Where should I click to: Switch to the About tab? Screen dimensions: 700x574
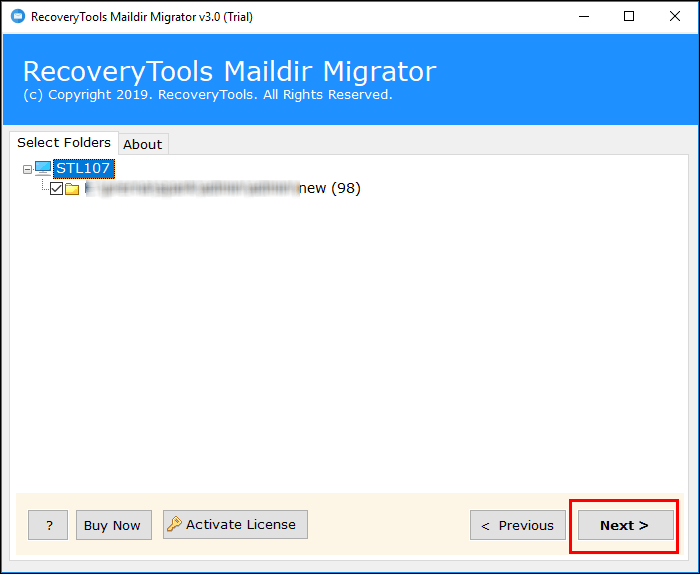click(143, 144)
